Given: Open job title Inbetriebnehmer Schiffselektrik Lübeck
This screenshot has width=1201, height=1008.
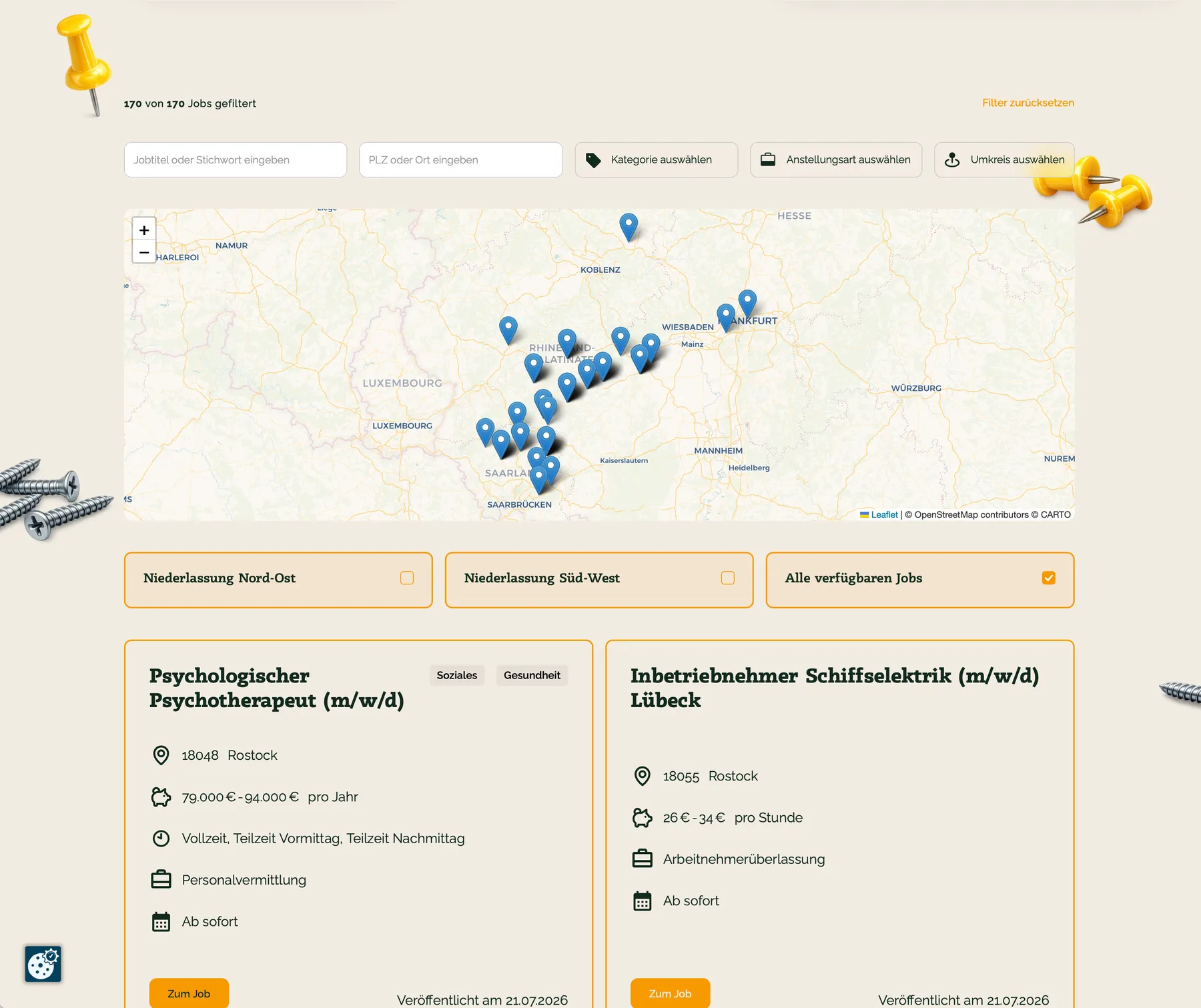Looking at the screenshot, I should (835, 688).
